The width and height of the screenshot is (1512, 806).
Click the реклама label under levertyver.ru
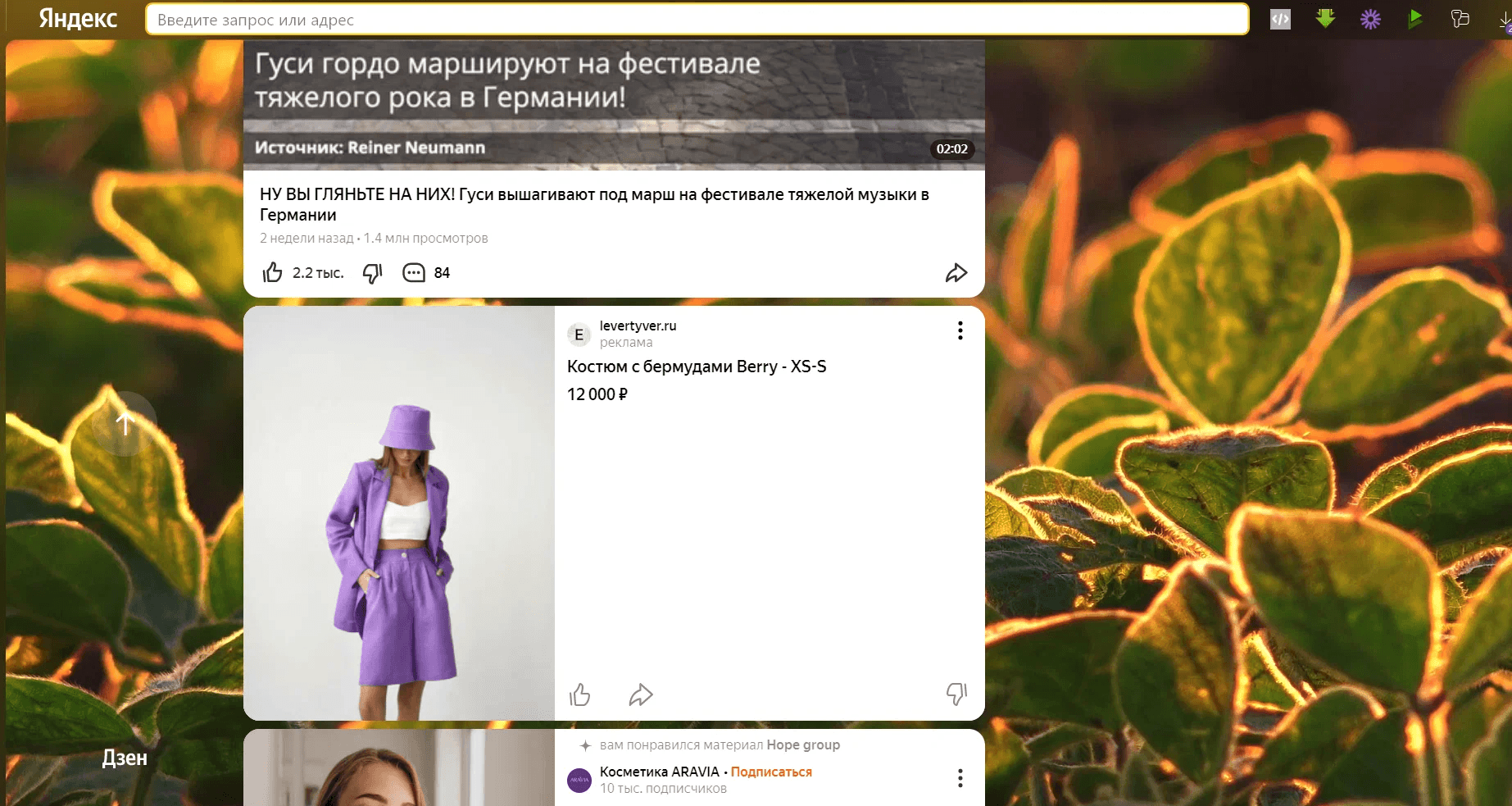[x=626, y=343]
